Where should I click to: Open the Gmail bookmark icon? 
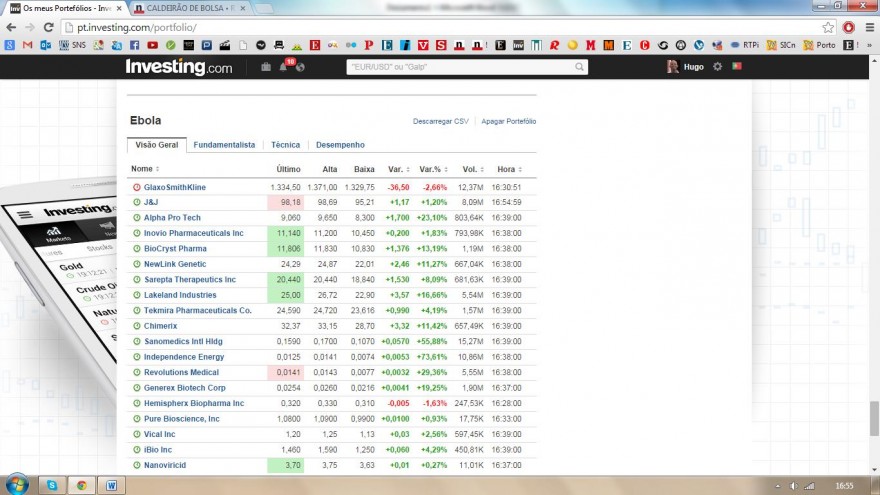point(28,45)
